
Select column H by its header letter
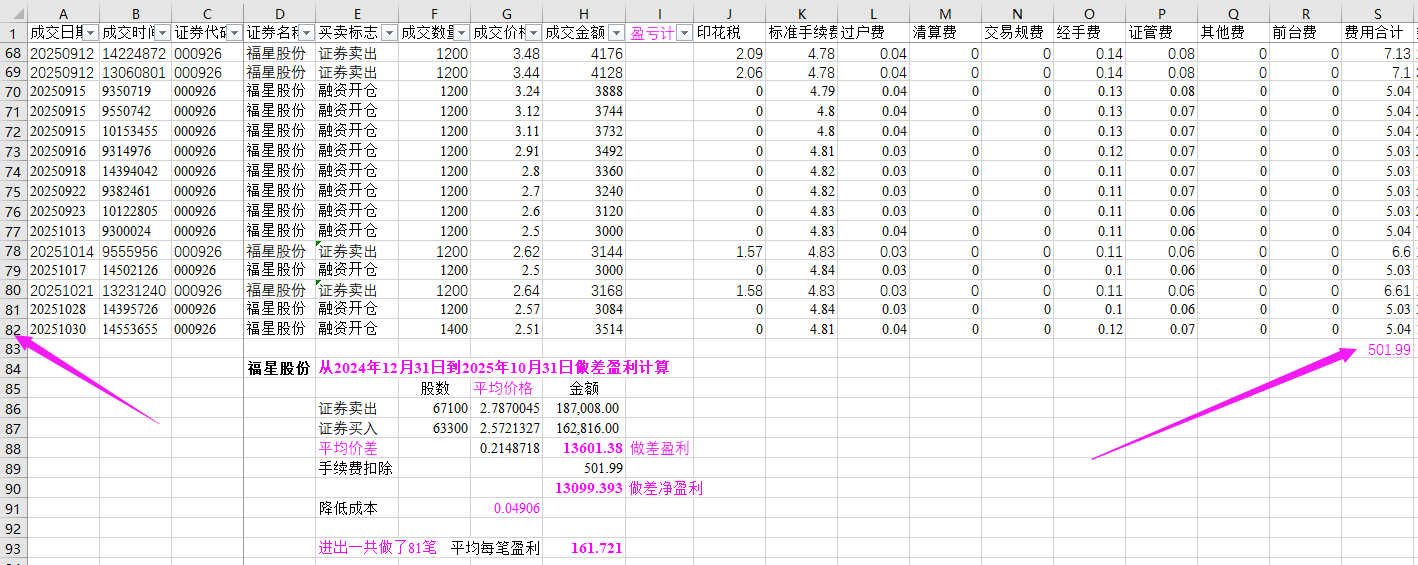point(584,13)
